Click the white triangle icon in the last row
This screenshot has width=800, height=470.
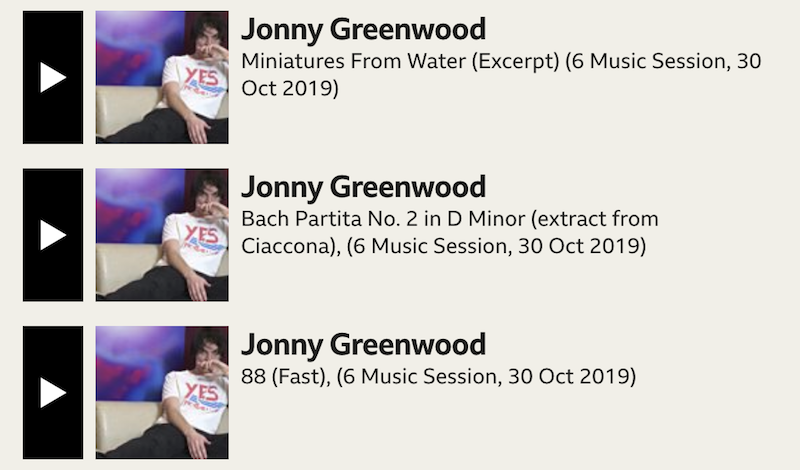(x=53, y=391)
